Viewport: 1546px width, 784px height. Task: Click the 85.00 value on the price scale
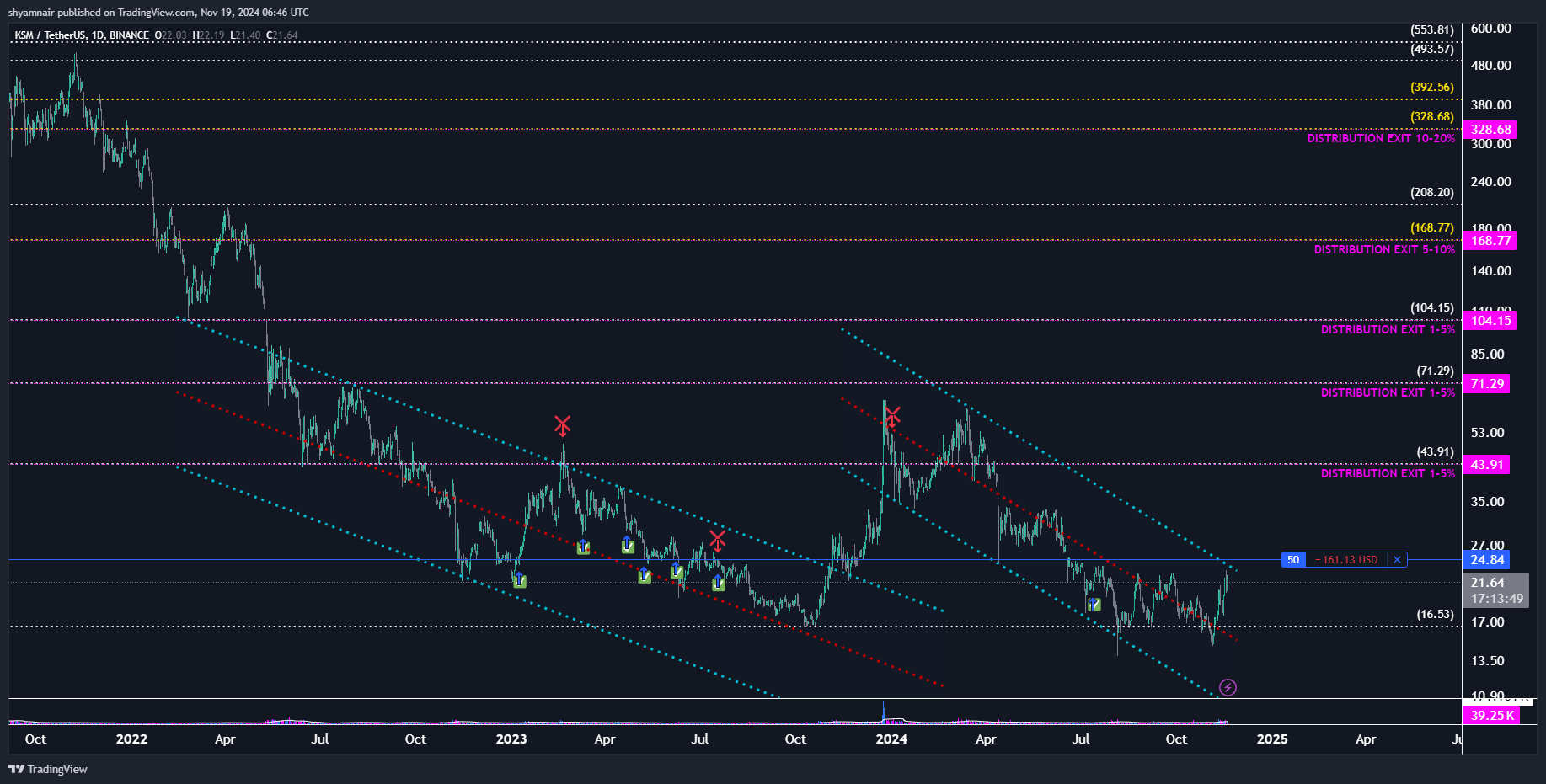(x=1488, y=355)
